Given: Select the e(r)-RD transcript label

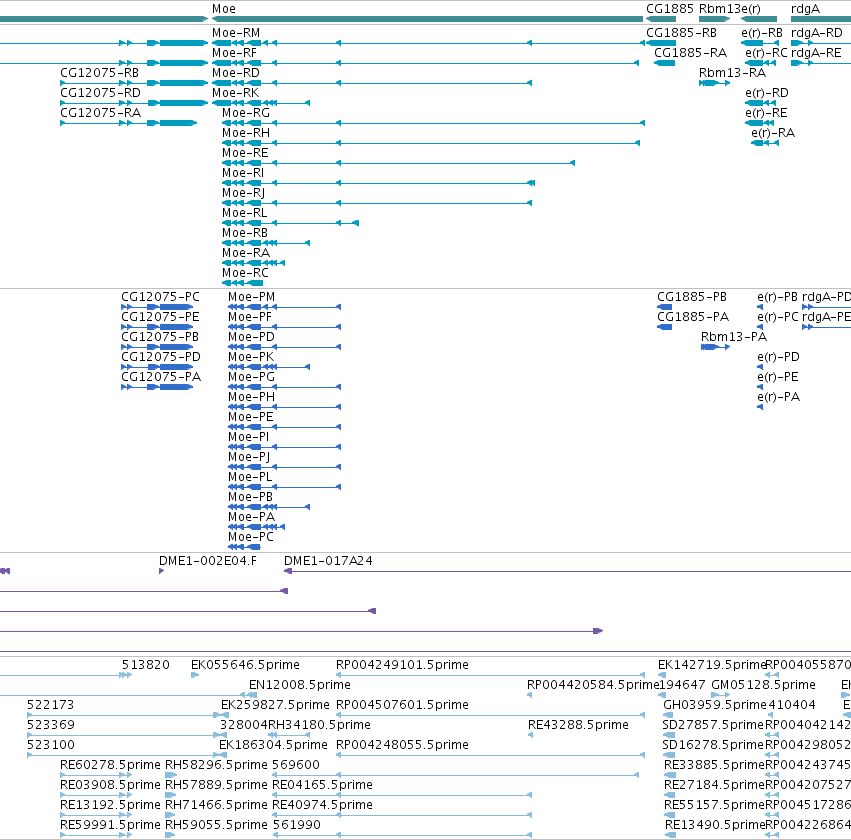Looking at the screenshot, I should [766, 93].
